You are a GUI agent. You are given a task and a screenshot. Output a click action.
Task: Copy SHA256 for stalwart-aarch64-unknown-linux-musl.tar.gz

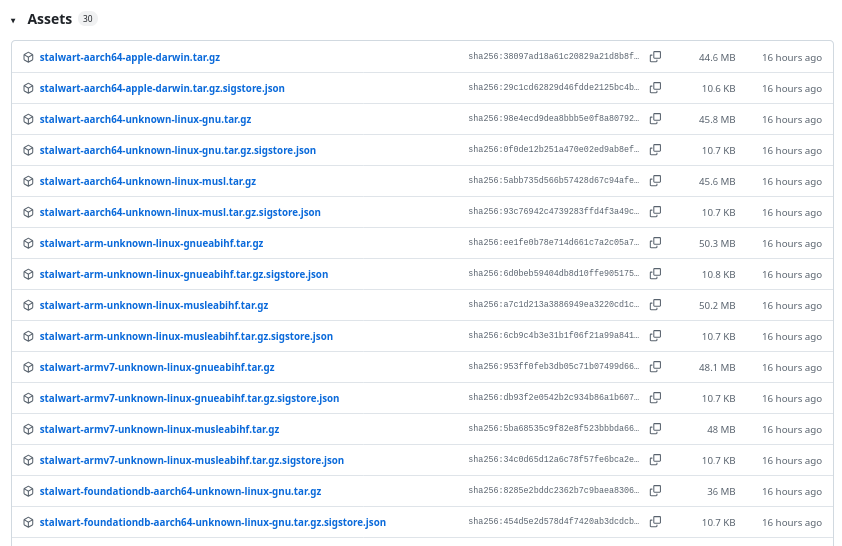click(655, 181)
